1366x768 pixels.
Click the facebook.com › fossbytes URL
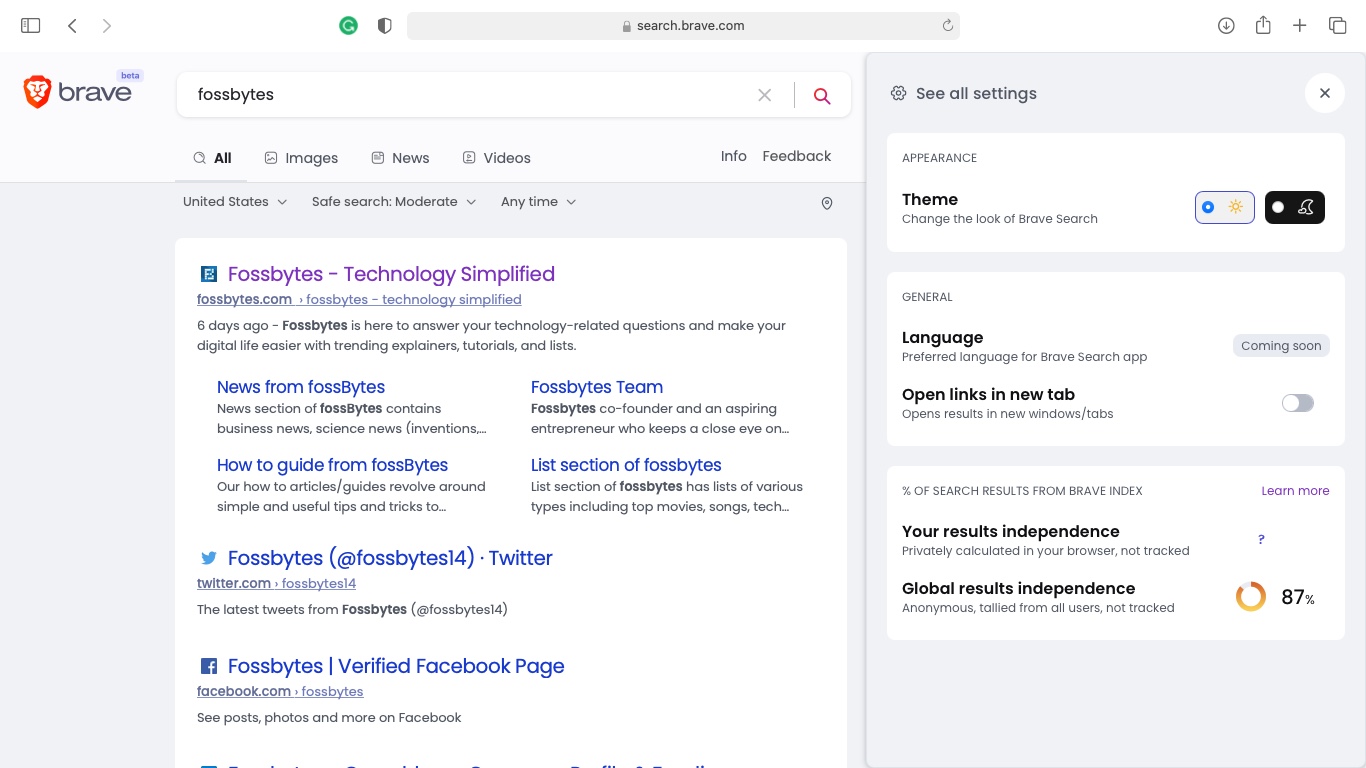tap(280, 691)
